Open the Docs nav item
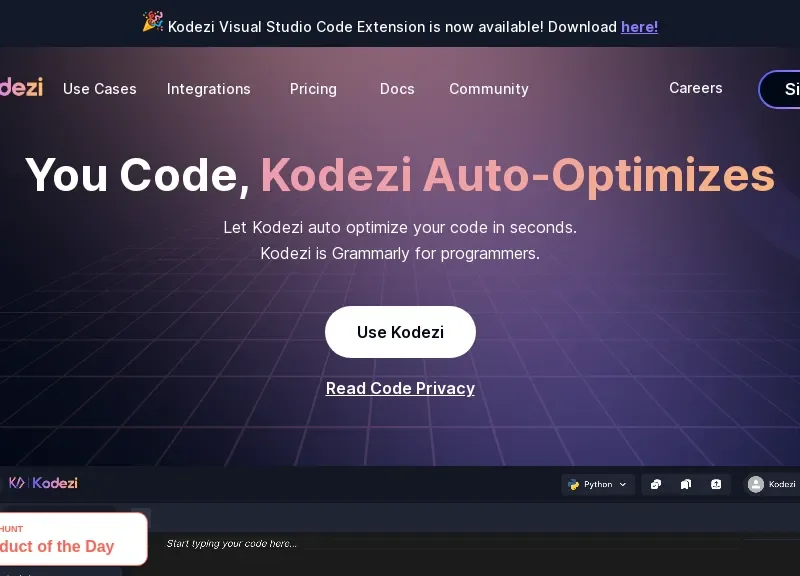The width and height of the screenshot is (800, 576). [397, 89]
